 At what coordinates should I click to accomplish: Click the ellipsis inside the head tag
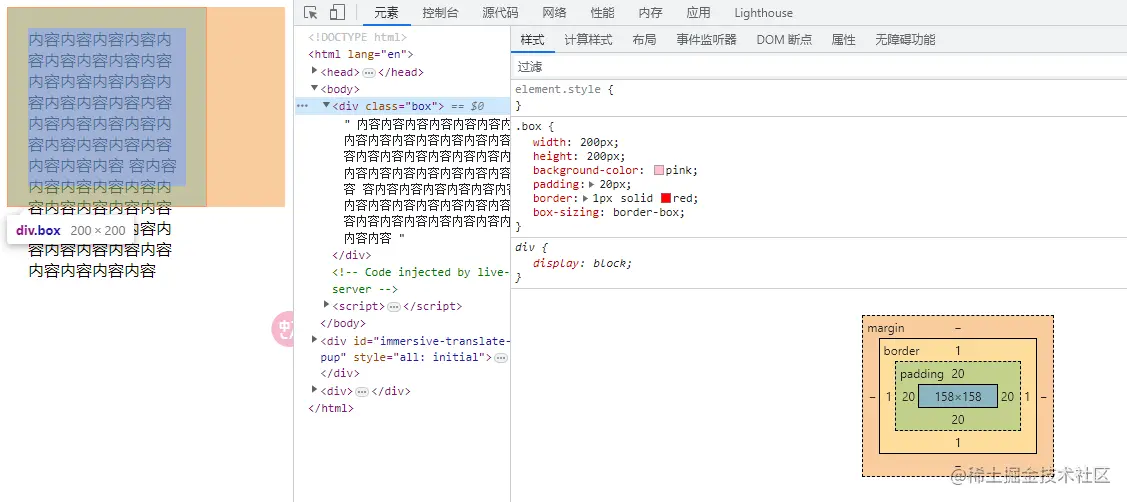coord(369,73)
